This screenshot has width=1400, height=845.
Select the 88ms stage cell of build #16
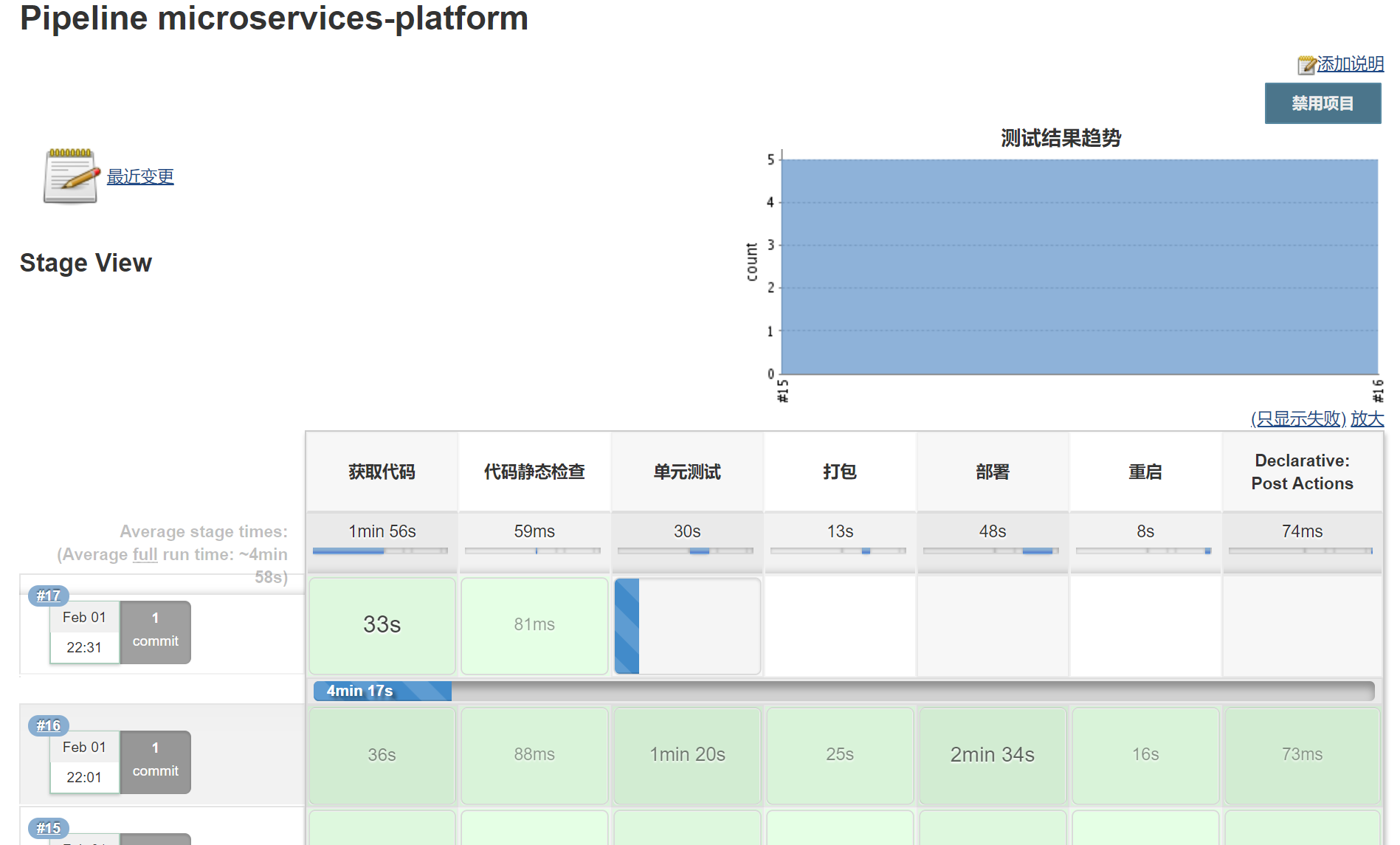coord(534,755)
